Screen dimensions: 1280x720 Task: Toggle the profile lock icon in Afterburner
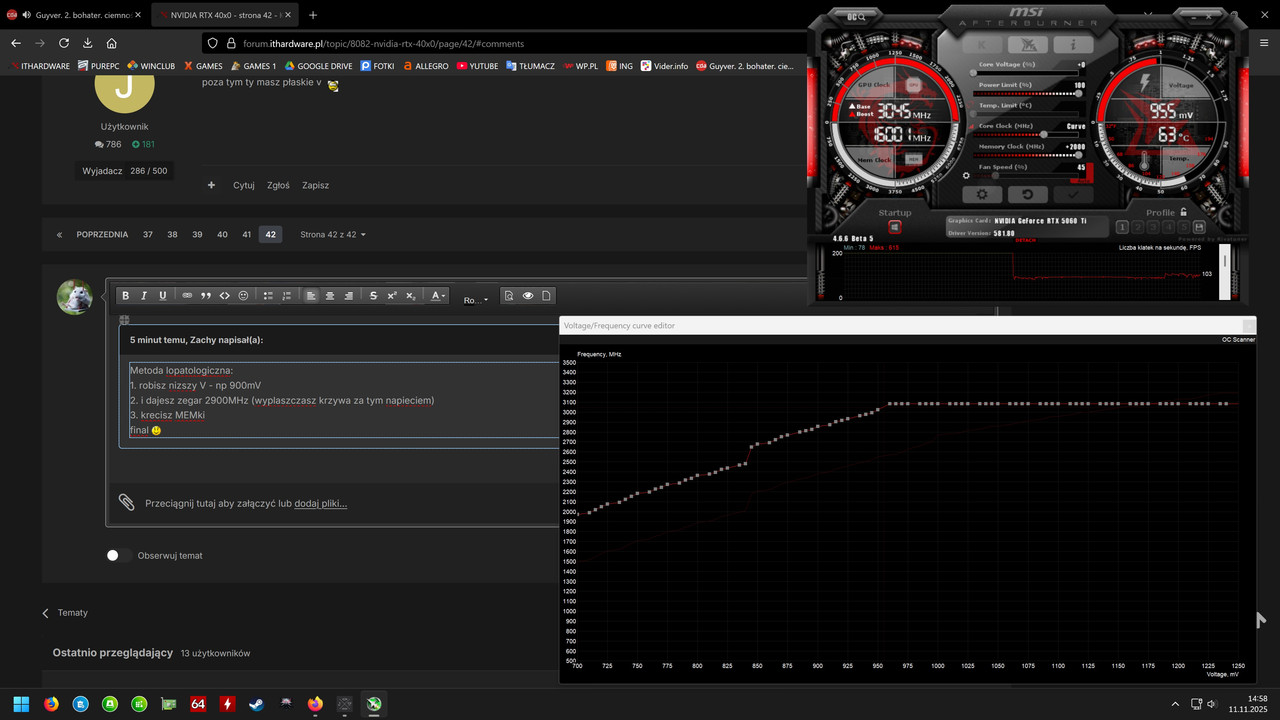(1184, 212)
